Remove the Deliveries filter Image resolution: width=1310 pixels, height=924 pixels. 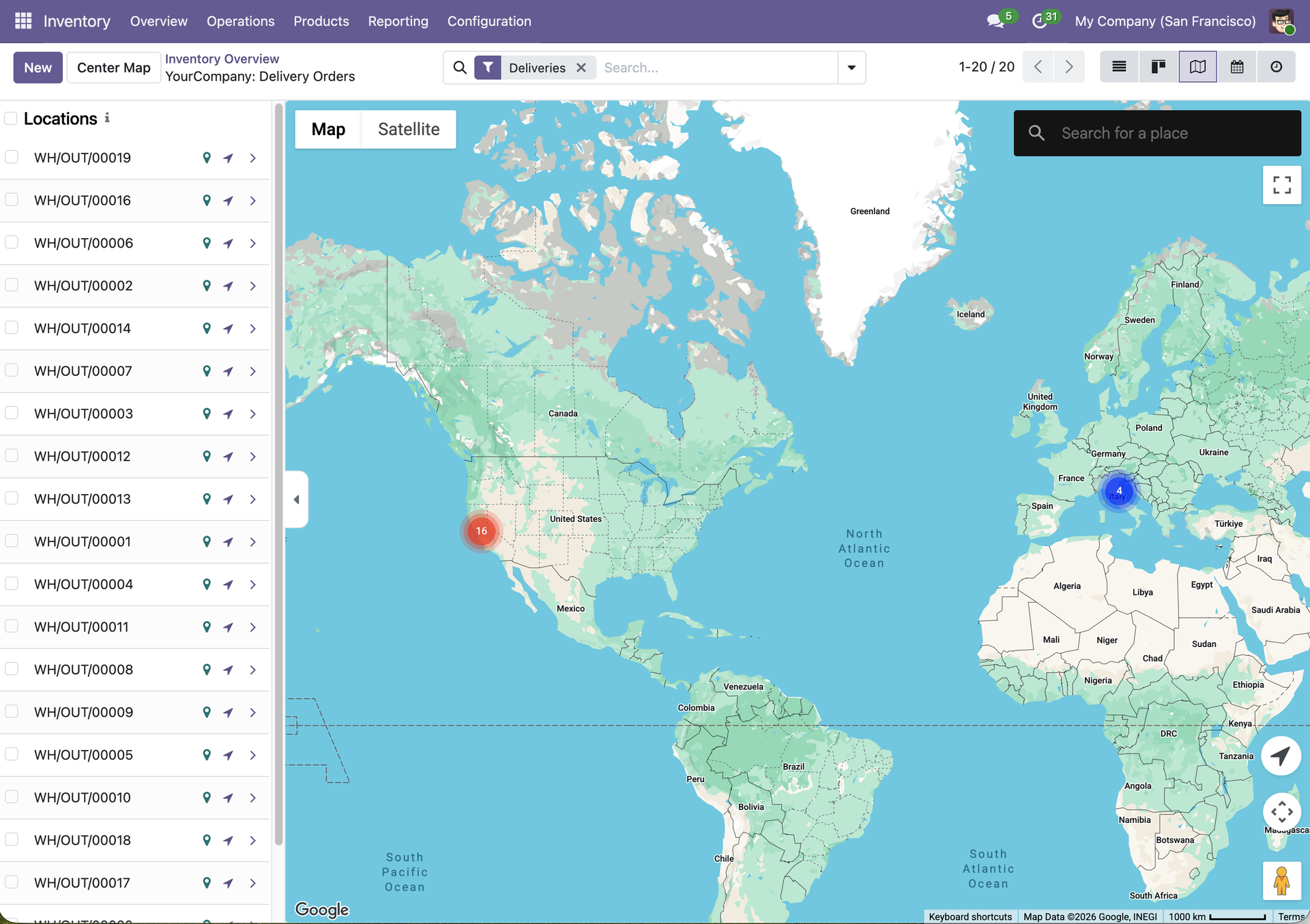click(x=581, y=68)
